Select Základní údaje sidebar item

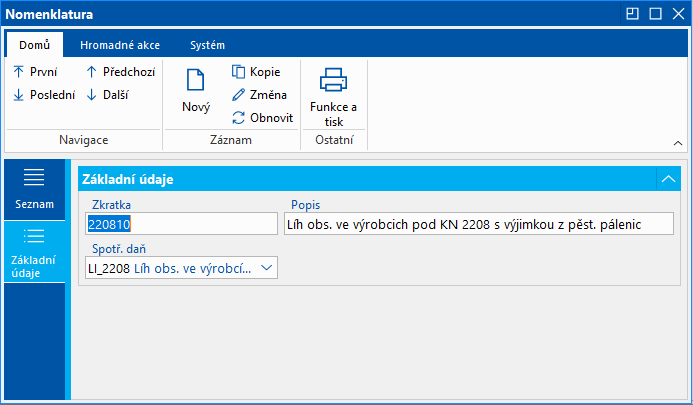coord(34,252)
